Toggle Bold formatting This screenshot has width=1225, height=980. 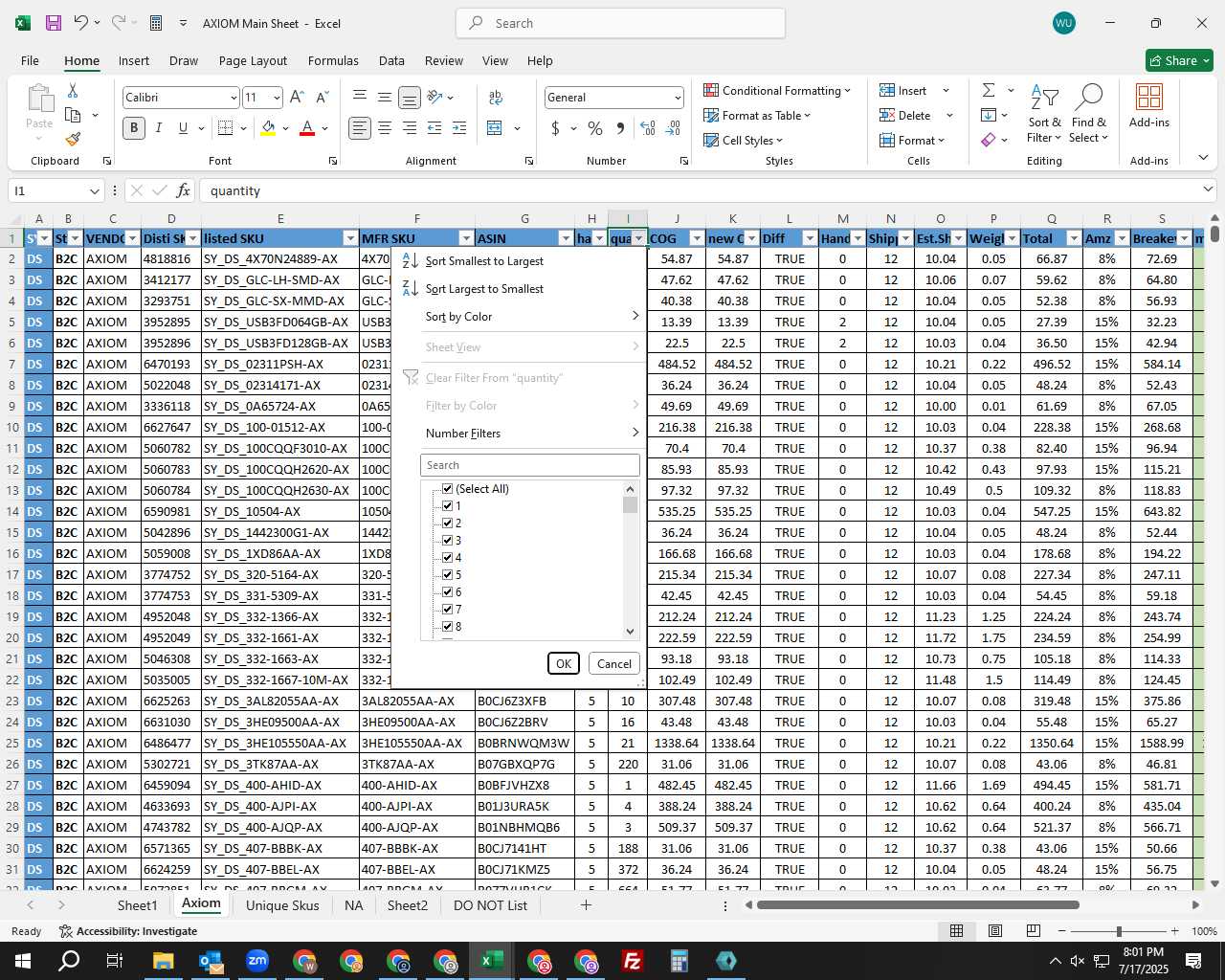click(134, 128)
